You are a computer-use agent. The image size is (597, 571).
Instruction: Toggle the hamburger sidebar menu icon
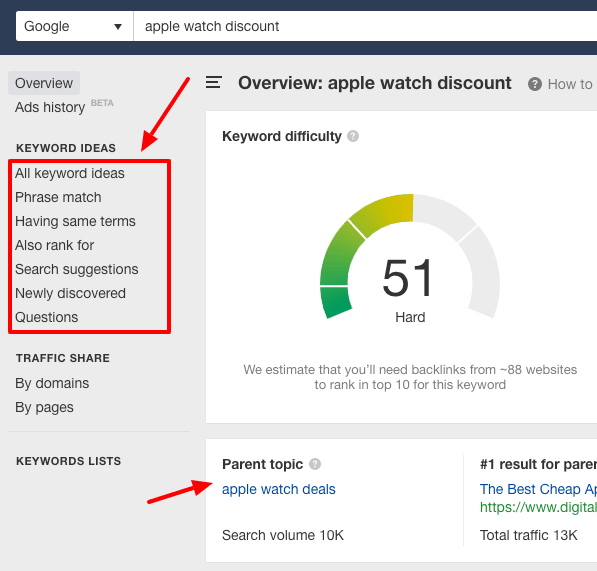[214, 82]
